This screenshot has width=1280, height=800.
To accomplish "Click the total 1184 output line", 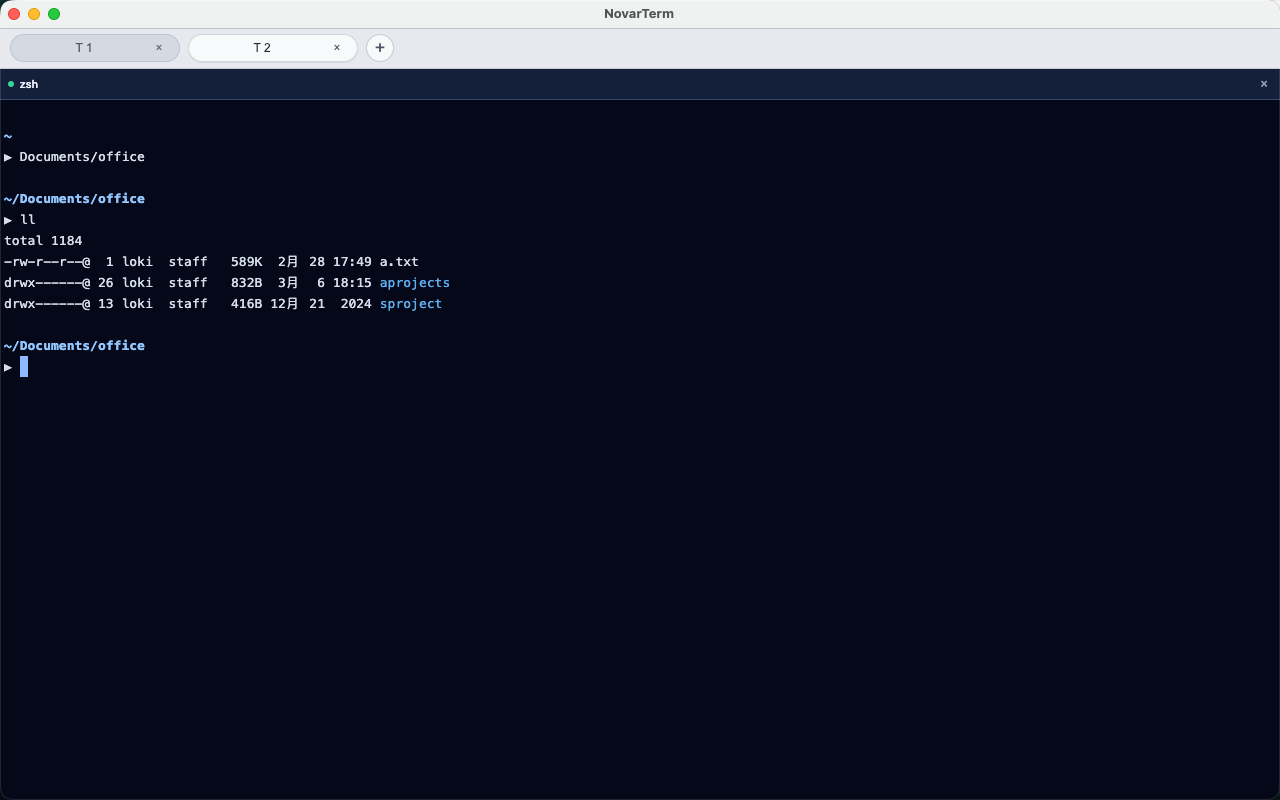I will click(42, 241).
